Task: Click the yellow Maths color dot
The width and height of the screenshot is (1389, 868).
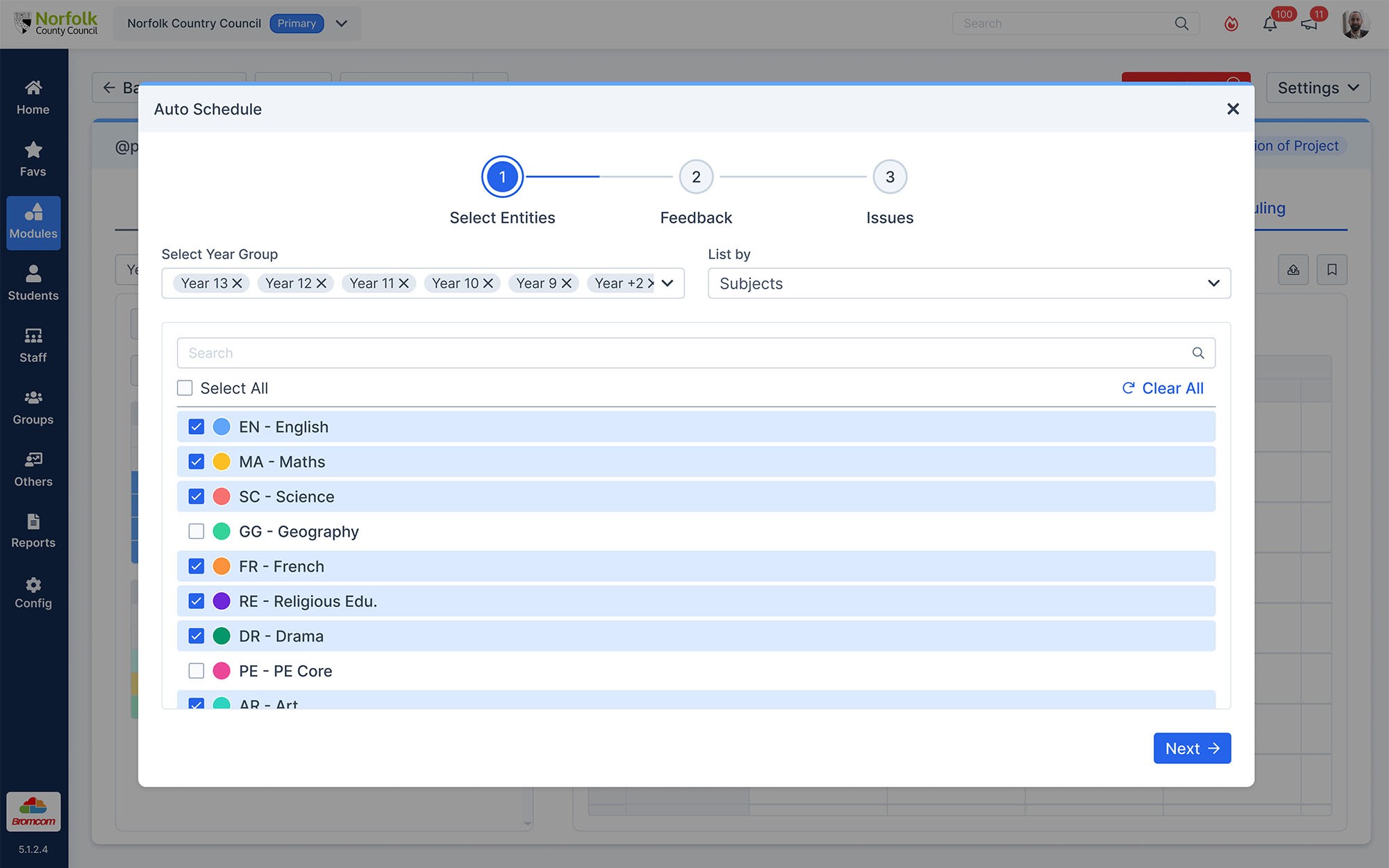Action: [x=222, y=462]
